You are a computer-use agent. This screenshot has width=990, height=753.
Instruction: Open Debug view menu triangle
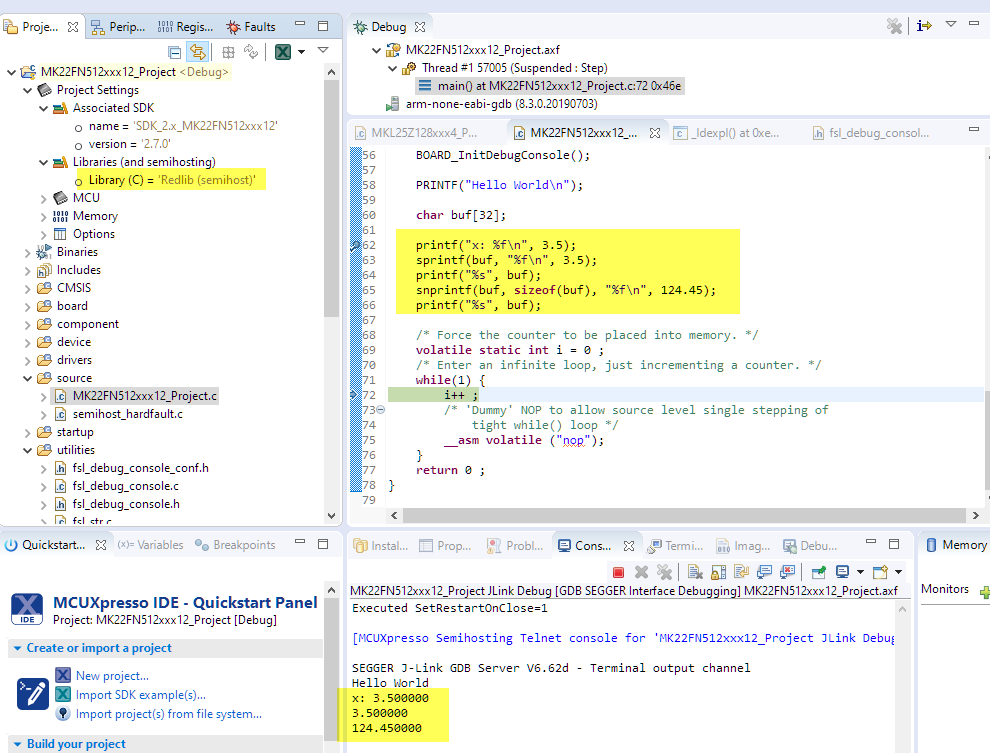pos(951,24)
